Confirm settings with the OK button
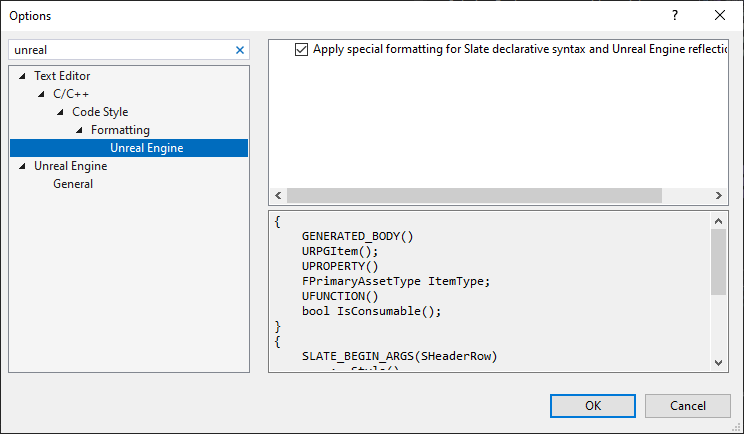The height and width of the screenshot is (434, 744). coord(593,406)
